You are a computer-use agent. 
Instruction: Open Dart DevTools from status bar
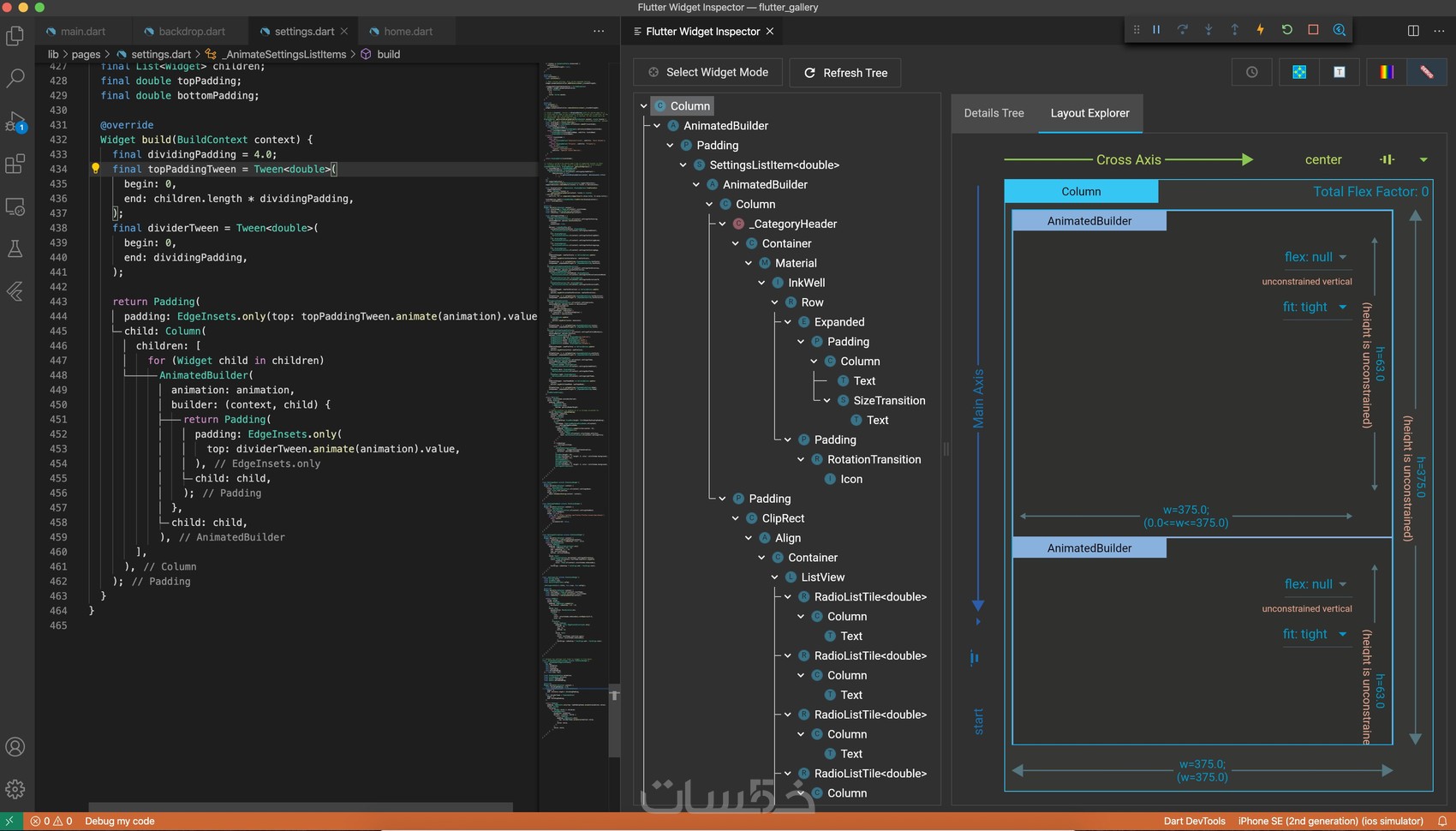click(1194, 821)
